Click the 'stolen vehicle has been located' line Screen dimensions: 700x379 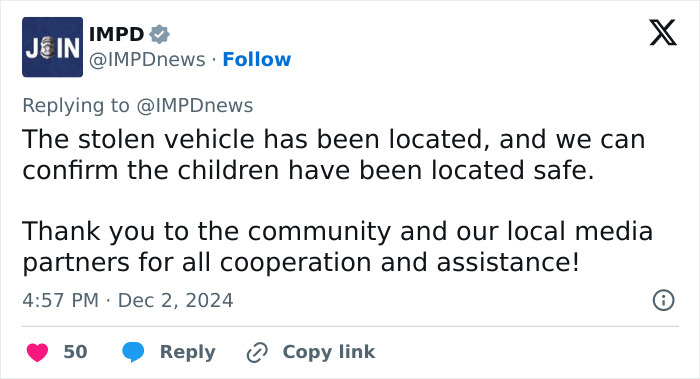tap(334, 139)
